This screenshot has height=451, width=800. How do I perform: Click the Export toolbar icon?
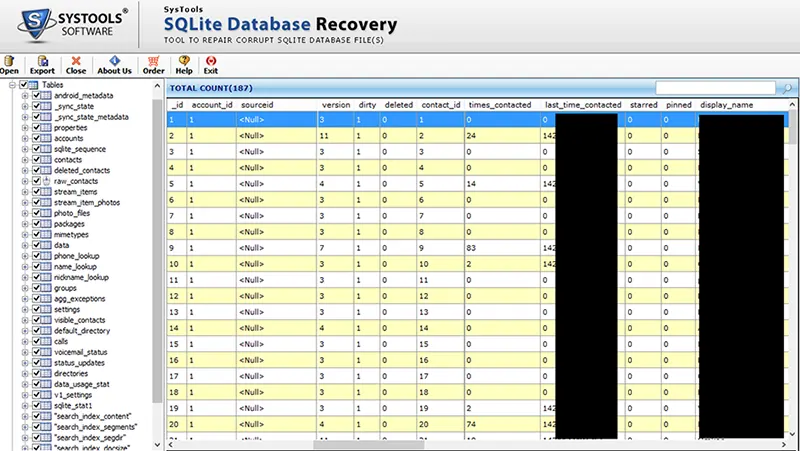click(x=42, y=61)
